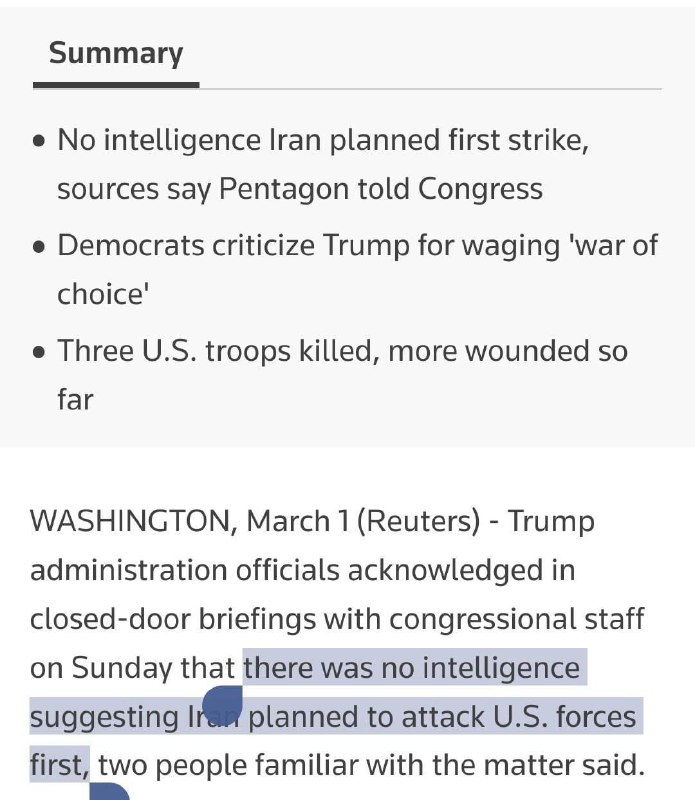Tap 'sources say Pentagon told Congress' line
The image size is (695, 800).
299,189
